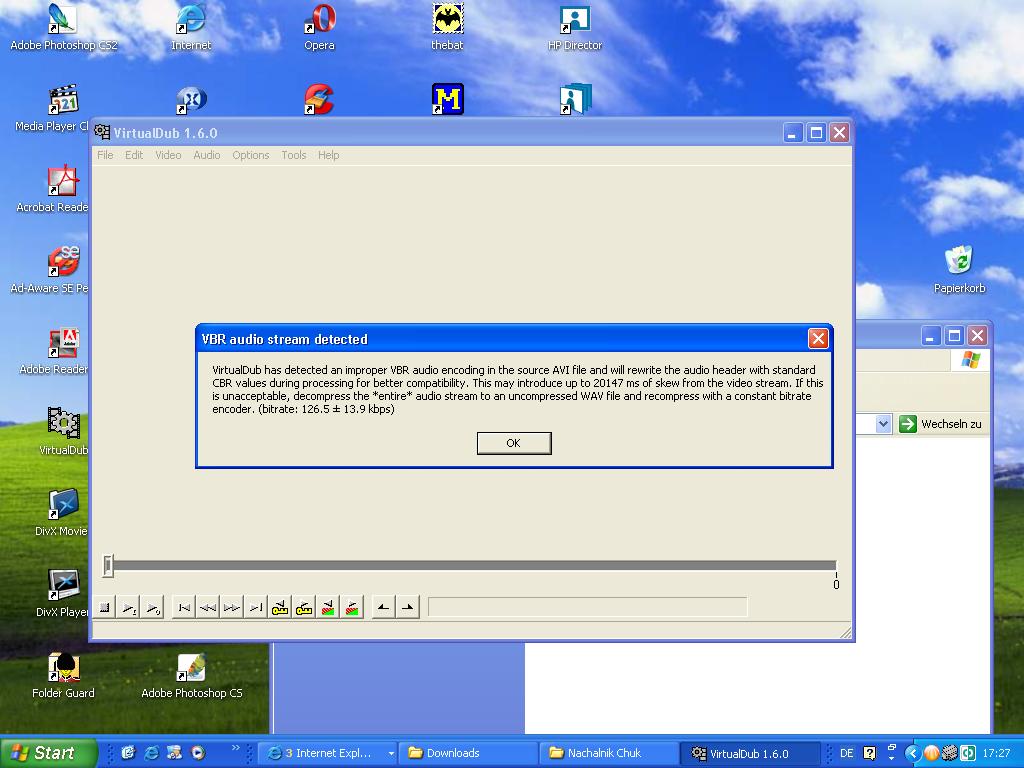Next scene change green-red icon
The height and width of the screenshot is (768, 1024).
coord(352,607)
